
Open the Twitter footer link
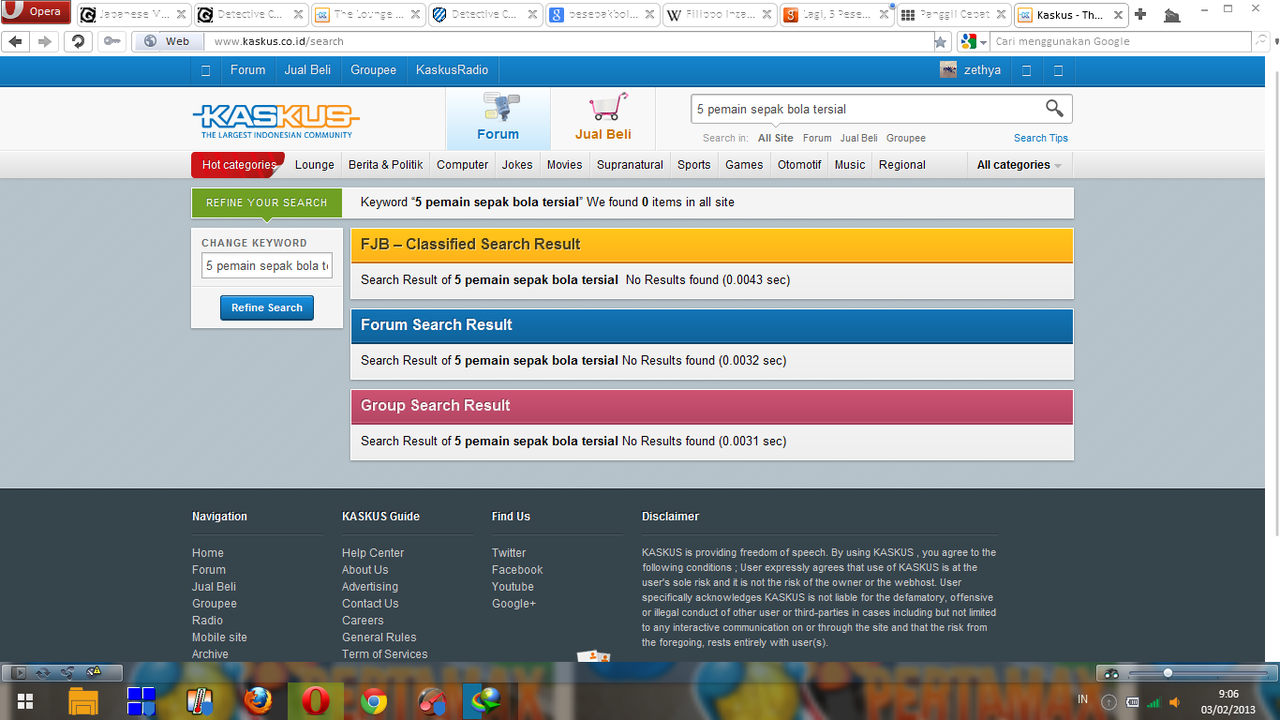[509, 553]
